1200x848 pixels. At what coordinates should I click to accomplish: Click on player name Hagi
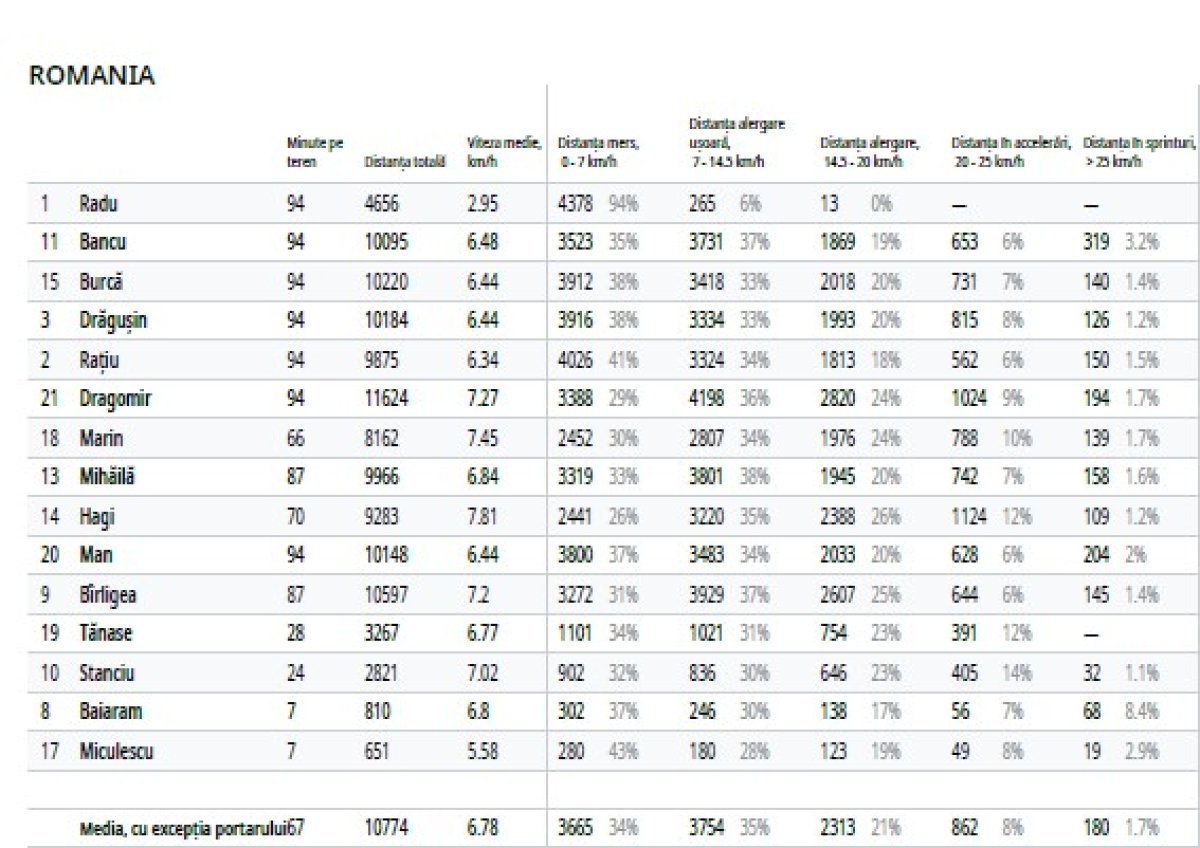(98, 517)
